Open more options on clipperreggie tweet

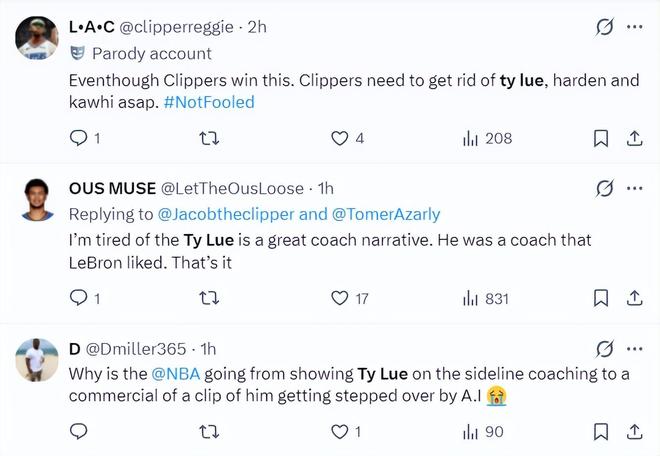(x=634, y=28)
